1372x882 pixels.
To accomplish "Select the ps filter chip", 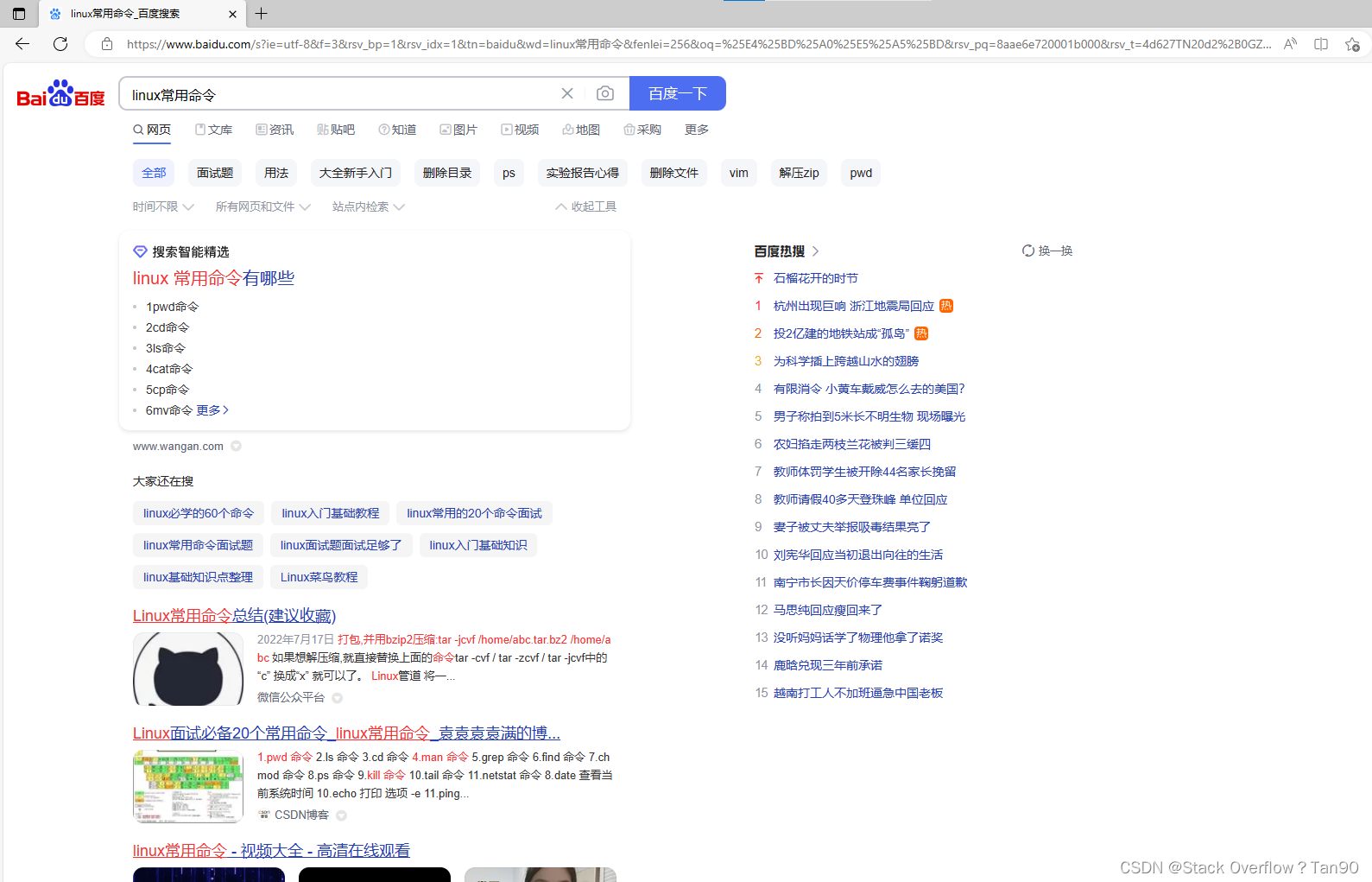I will [509, 173].
